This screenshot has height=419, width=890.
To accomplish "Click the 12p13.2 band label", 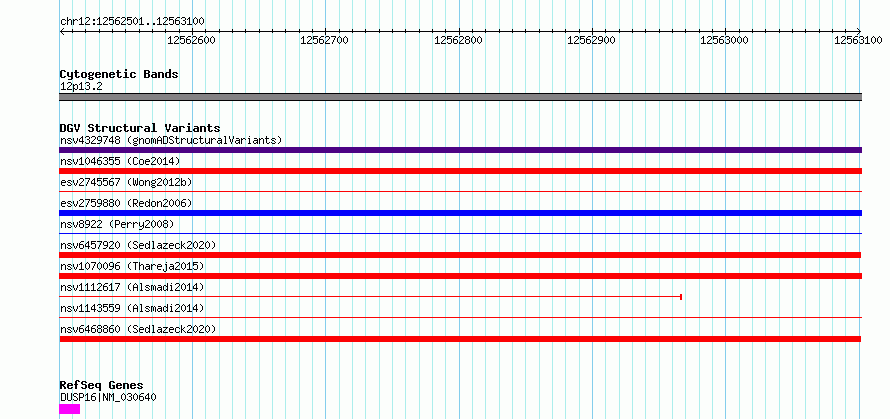I will coord(81,87).
